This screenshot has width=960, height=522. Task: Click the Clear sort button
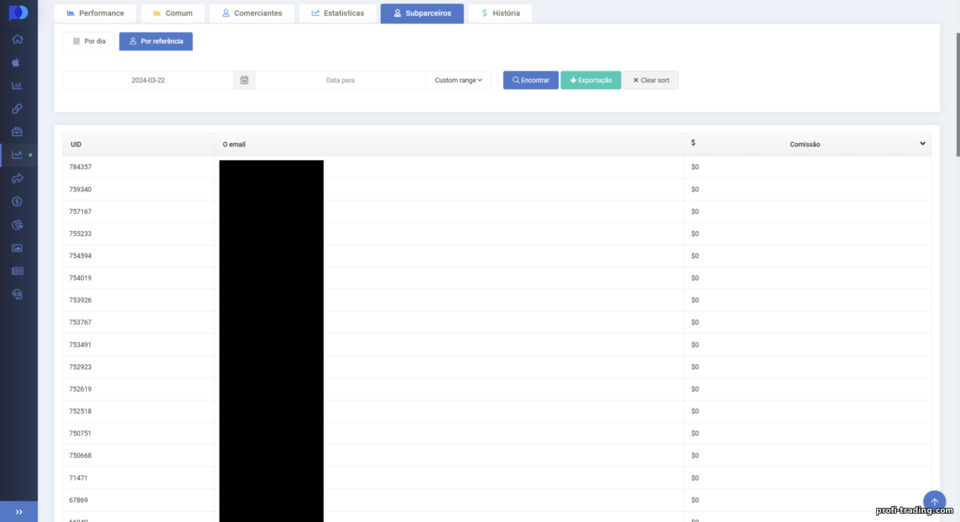coord(651,80)
